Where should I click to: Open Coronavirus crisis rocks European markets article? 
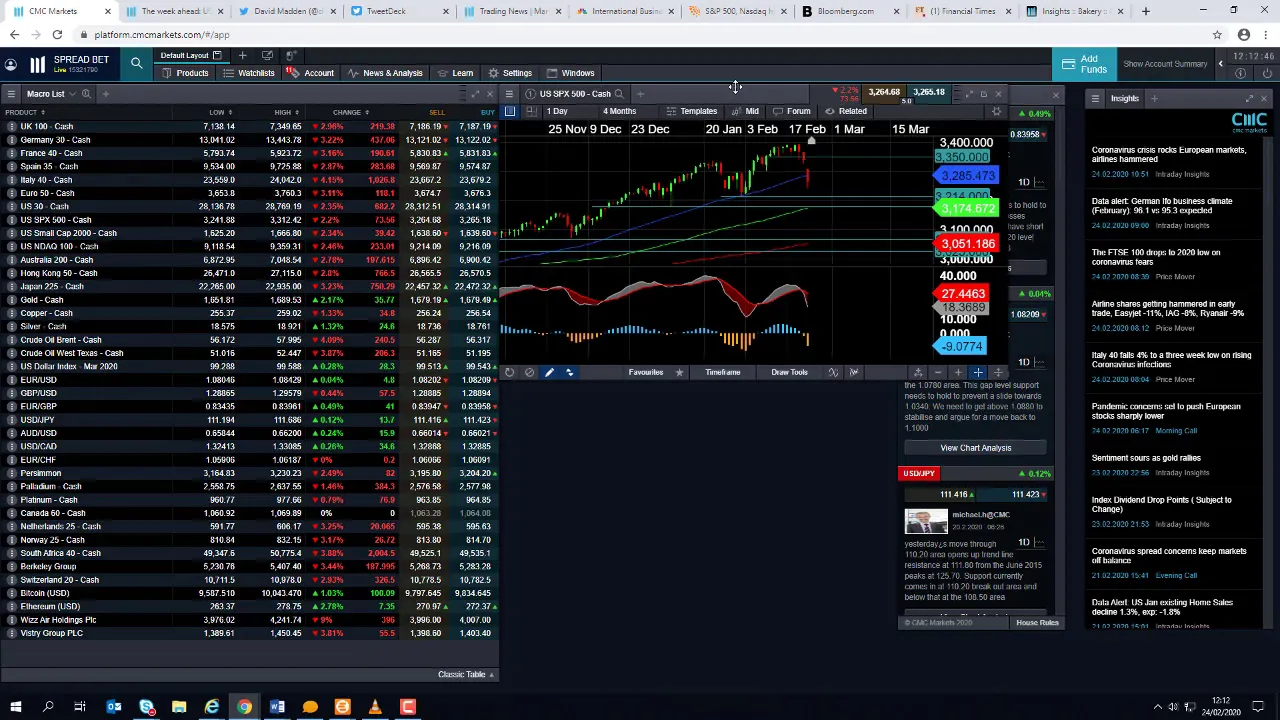coord(1169,154)
